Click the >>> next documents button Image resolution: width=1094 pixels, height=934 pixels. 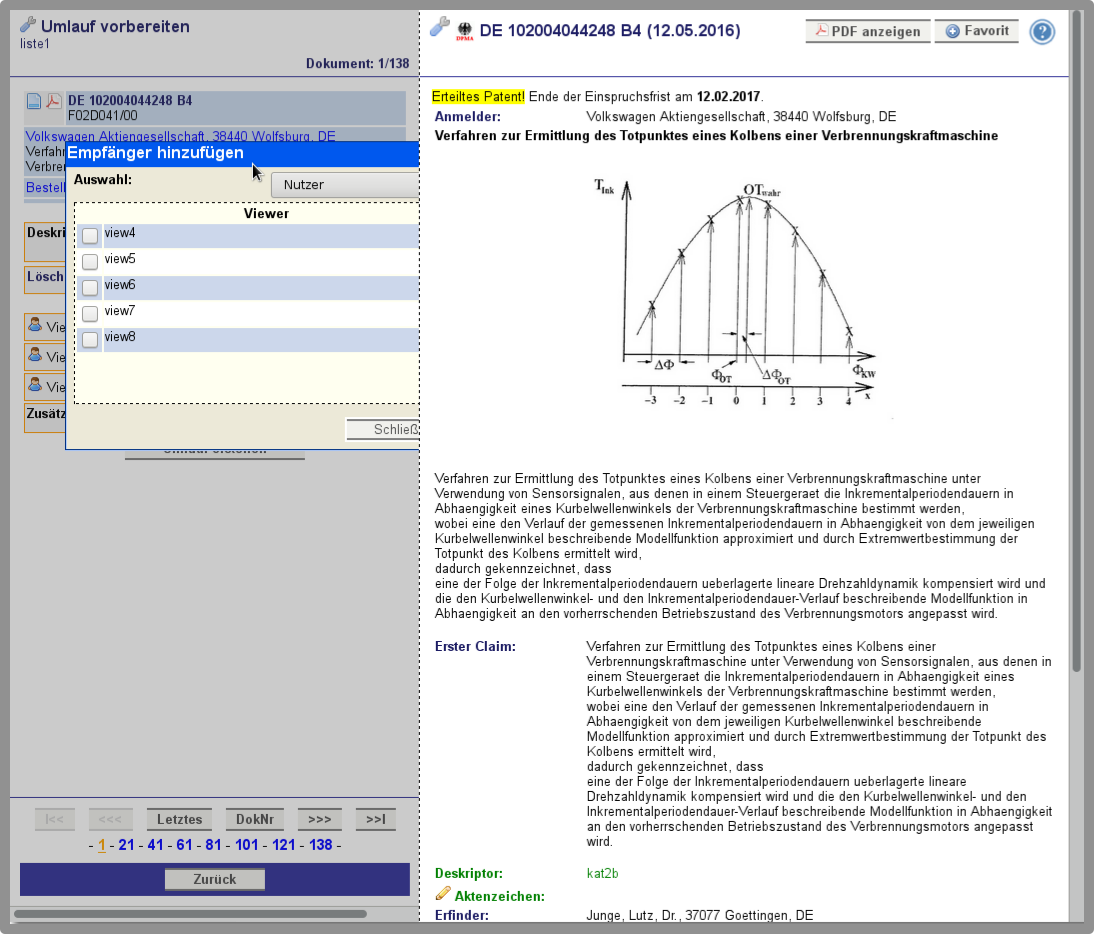[x=319, y=819]
